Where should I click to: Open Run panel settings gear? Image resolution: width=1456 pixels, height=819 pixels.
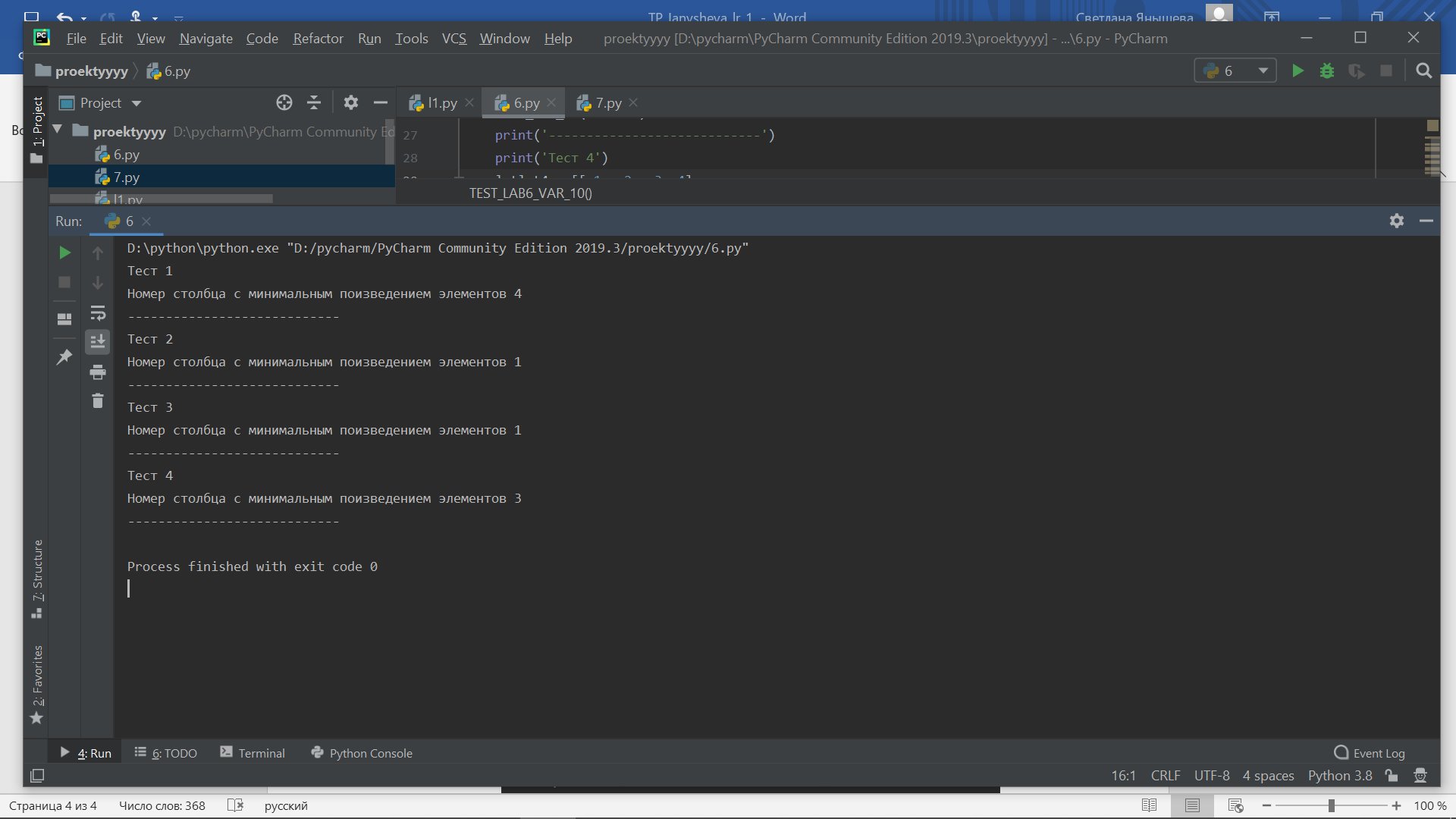click(1397, 221)
